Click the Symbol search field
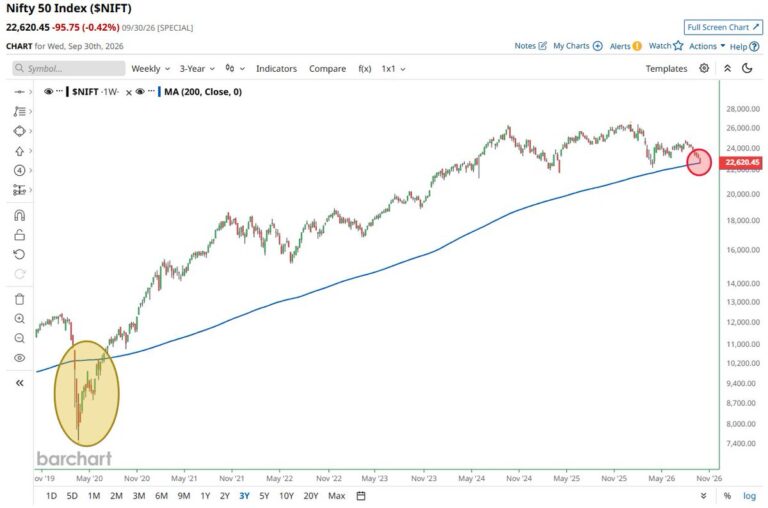Viewport: 768px width, 508px height. 69,68
